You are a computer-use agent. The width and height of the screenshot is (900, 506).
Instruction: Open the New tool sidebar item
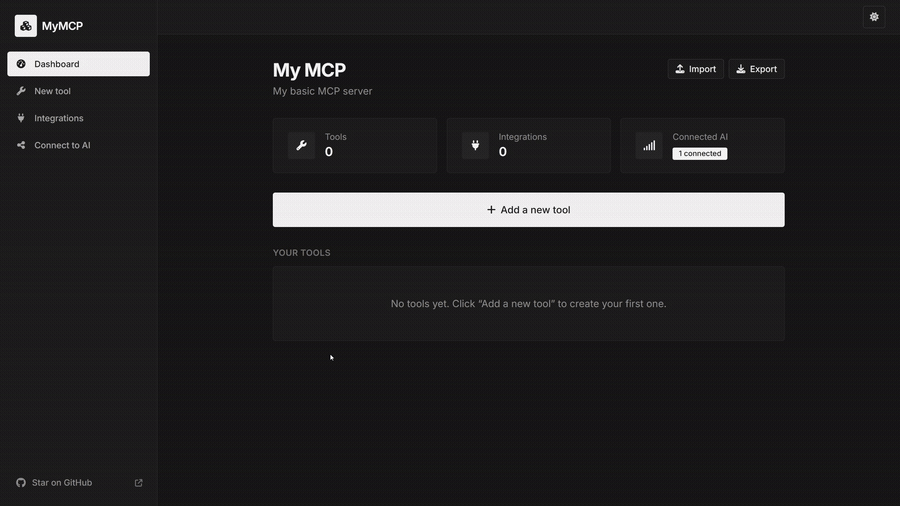click(x=79, y=91)
